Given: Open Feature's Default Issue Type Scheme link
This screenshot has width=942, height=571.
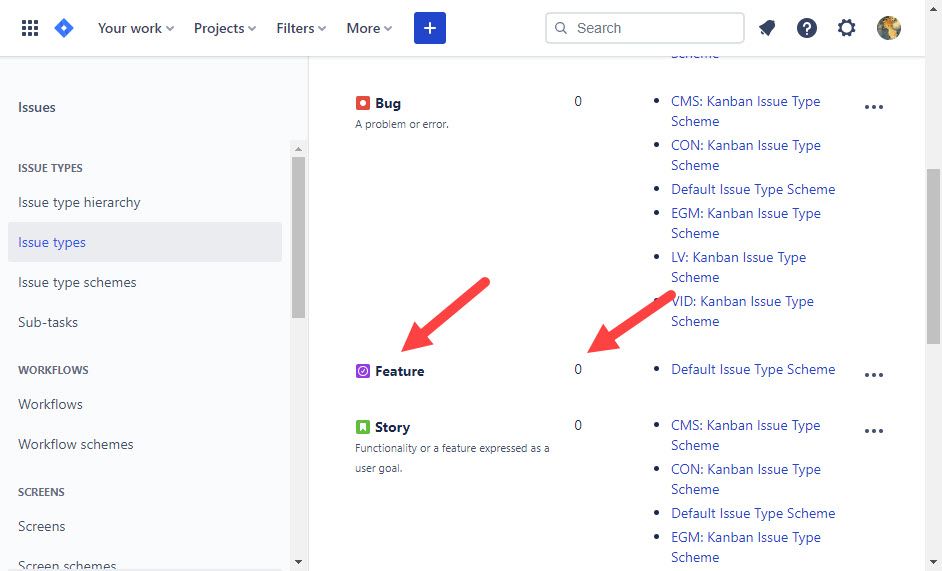Looking at the screenshot, I should pos(753,369).
